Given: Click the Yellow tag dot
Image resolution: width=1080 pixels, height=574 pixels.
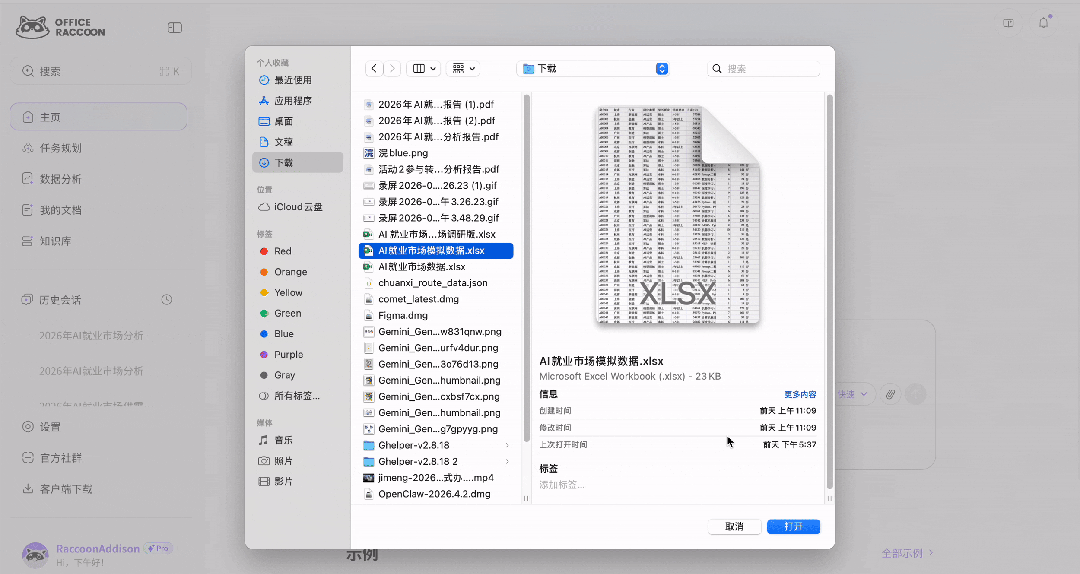Looking at the screenshot, I should point(264,293).
